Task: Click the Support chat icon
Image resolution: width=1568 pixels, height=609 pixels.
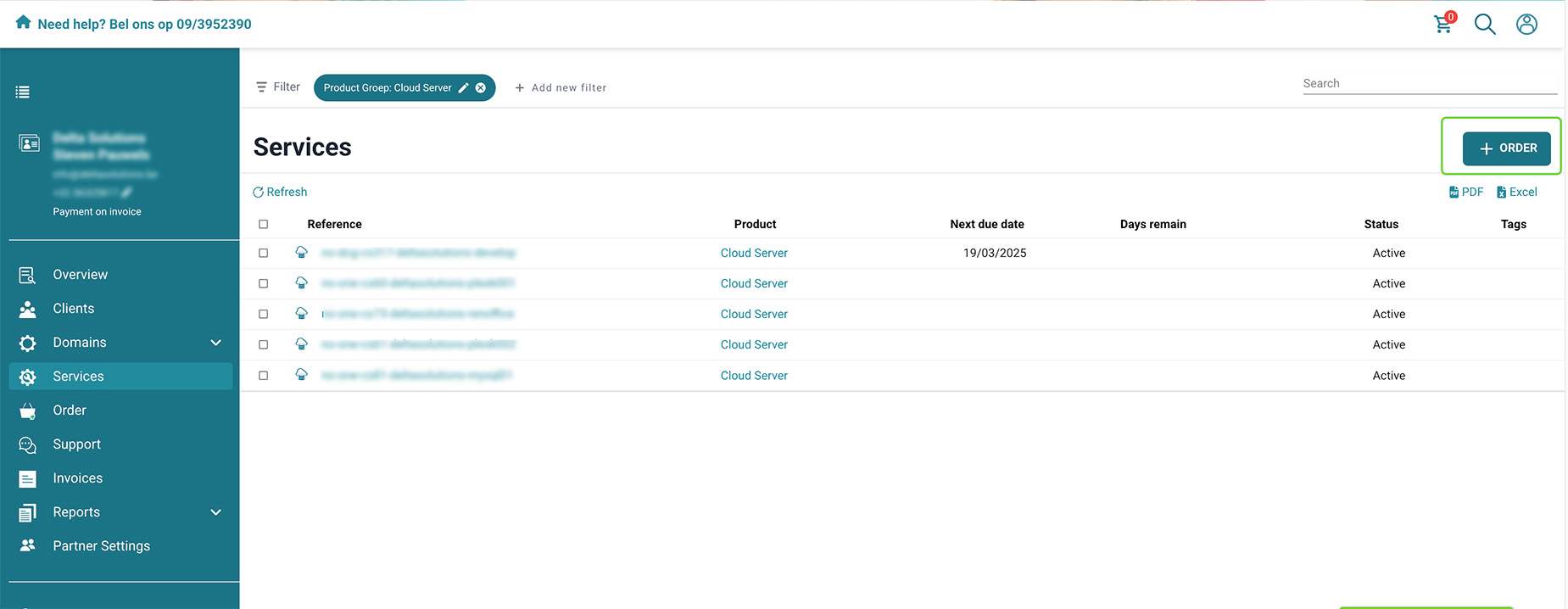Action: (27, 444)
